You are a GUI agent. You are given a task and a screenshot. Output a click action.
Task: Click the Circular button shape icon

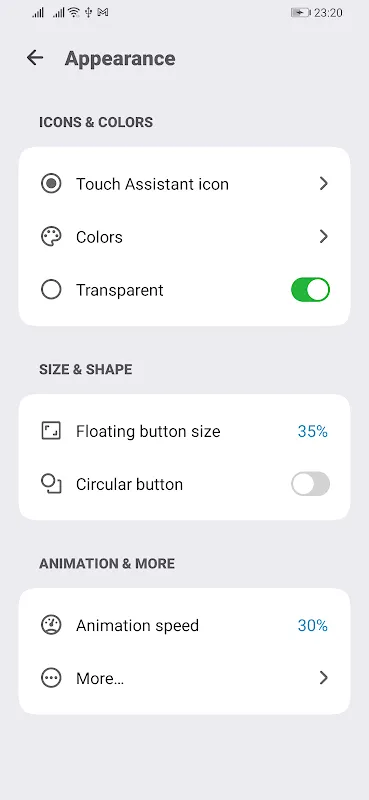(x=51, y=484)
